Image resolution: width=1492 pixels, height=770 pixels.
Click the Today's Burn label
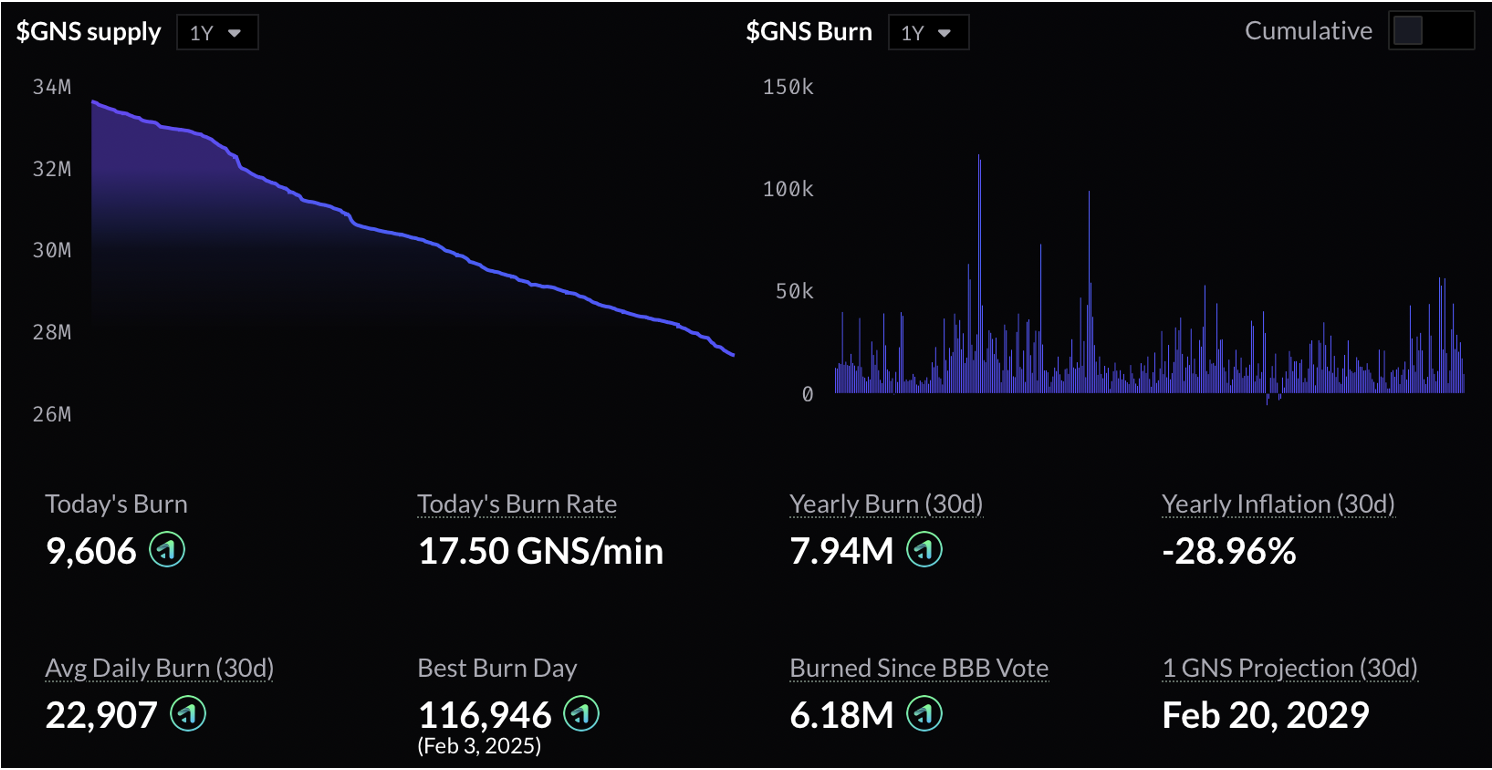click(116, 504)
